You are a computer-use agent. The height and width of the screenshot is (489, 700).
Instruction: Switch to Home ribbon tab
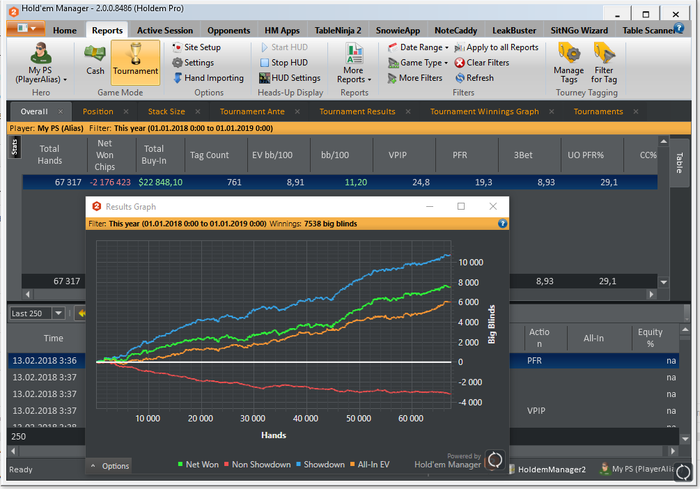65,30
